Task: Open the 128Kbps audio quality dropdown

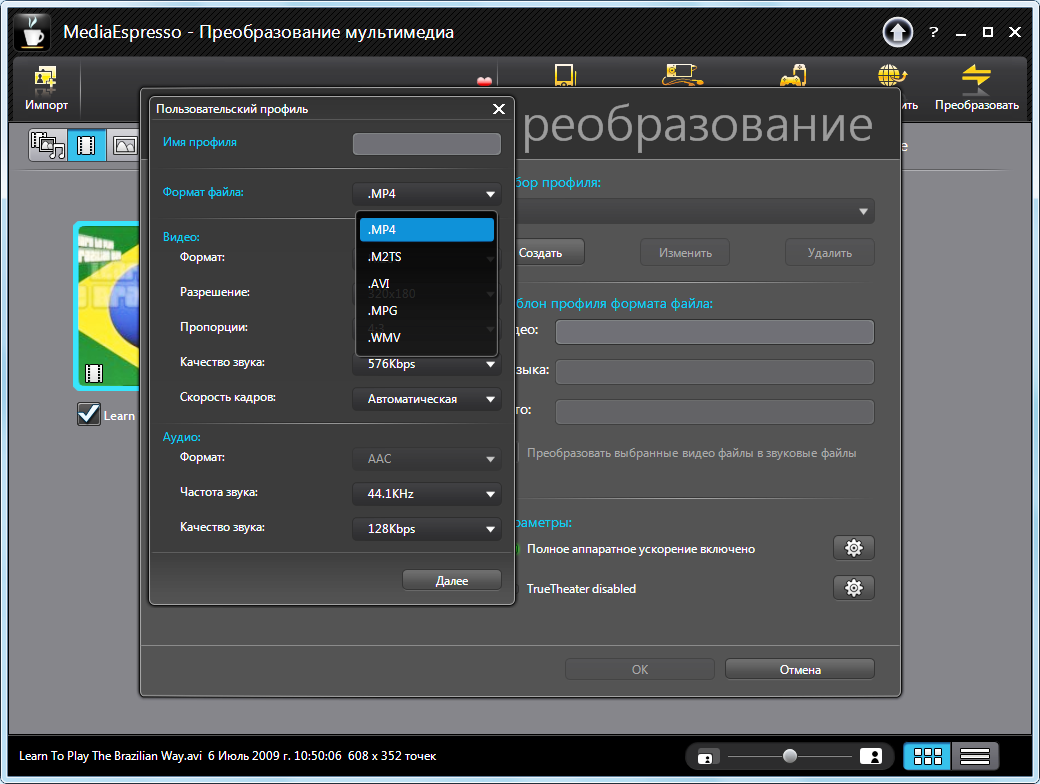Action: click(426, 529)
